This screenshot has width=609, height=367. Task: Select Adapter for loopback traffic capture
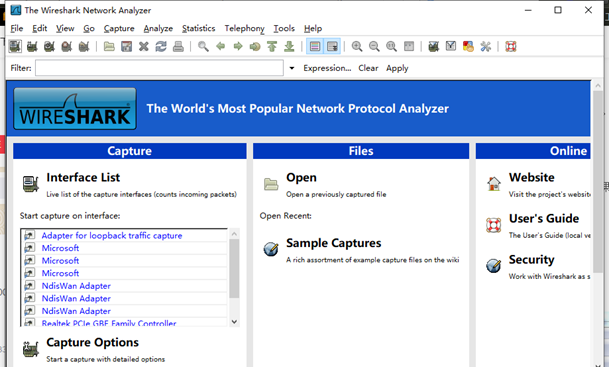[x=112, y=235]
